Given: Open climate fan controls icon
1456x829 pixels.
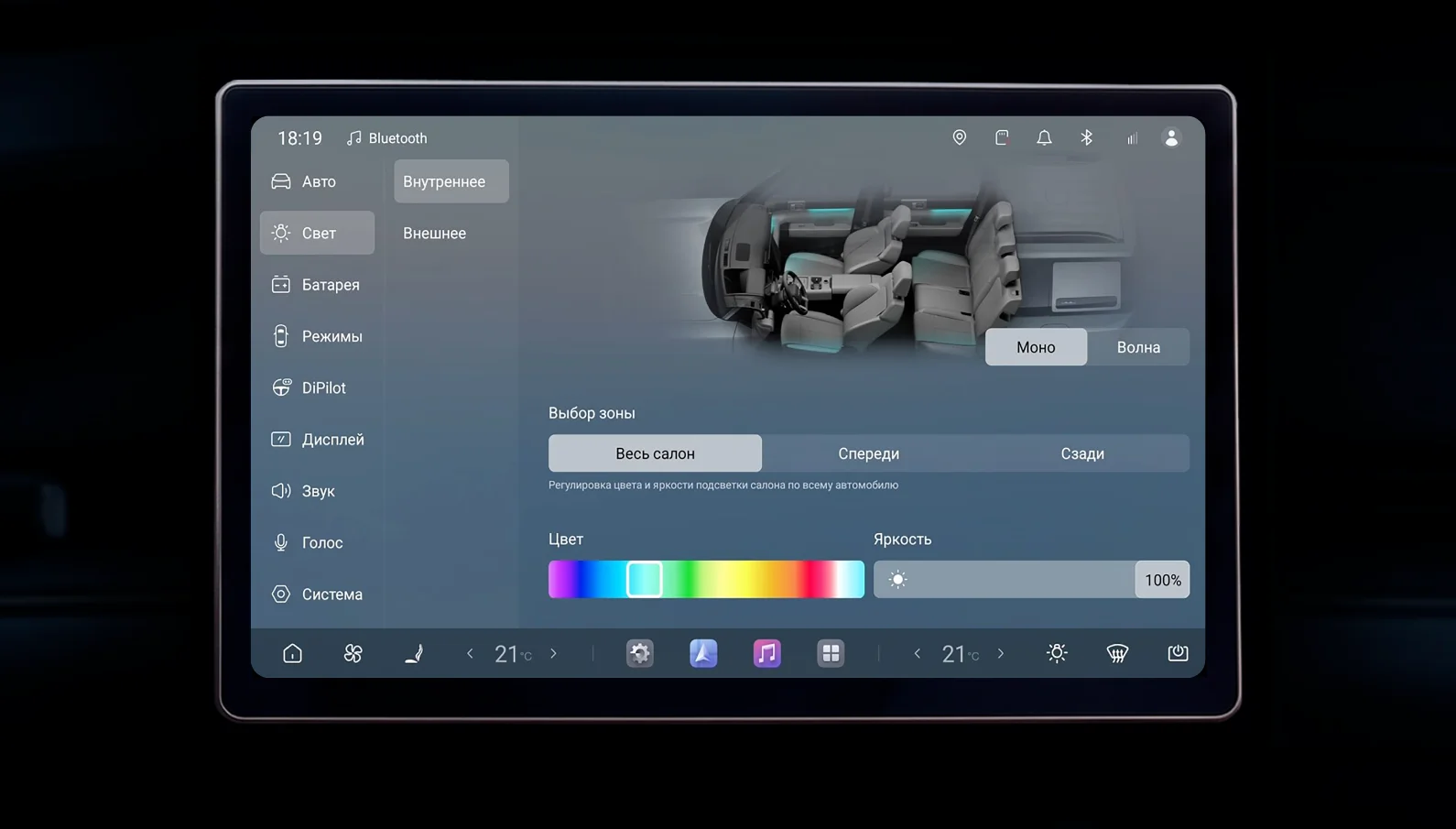Looking at the screenshot, I should pos(353,653).
